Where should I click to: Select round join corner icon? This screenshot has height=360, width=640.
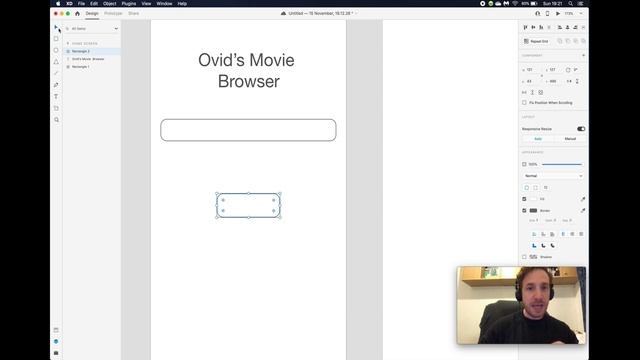(x=543, y=246)
